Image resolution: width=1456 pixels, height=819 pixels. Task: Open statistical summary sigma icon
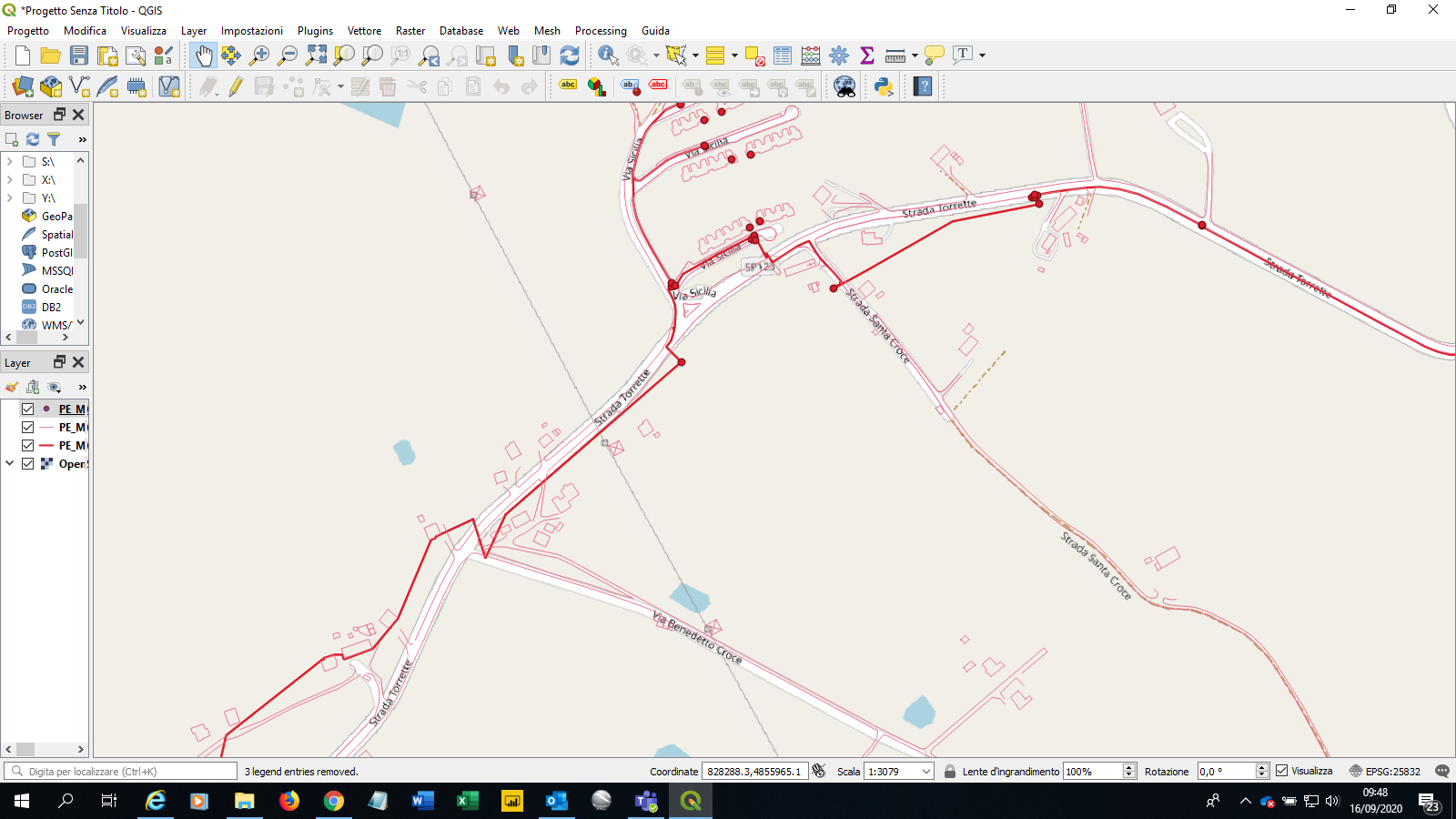point(866,56)
